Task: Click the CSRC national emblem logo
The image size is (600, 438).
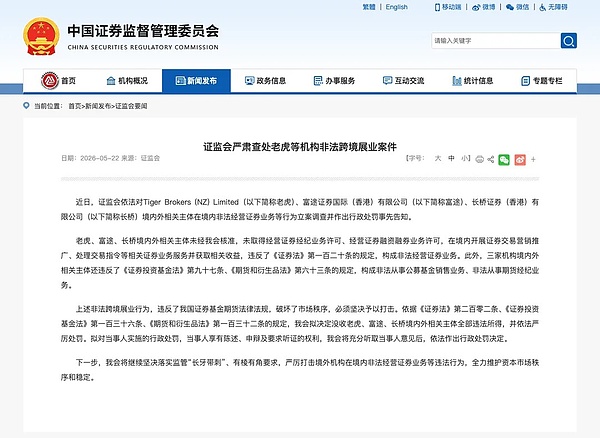Action: click(x=41, y=36)
